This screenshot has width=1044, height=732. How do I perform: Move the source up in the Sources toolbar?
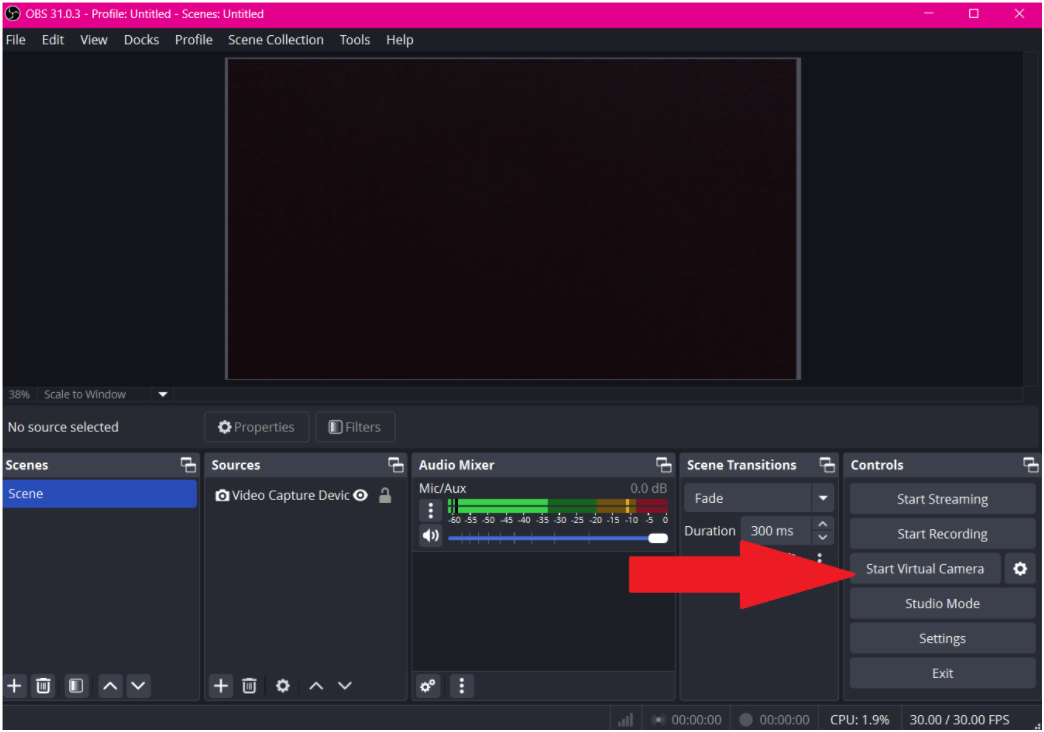pyautogui.click(x=316, y=685)
